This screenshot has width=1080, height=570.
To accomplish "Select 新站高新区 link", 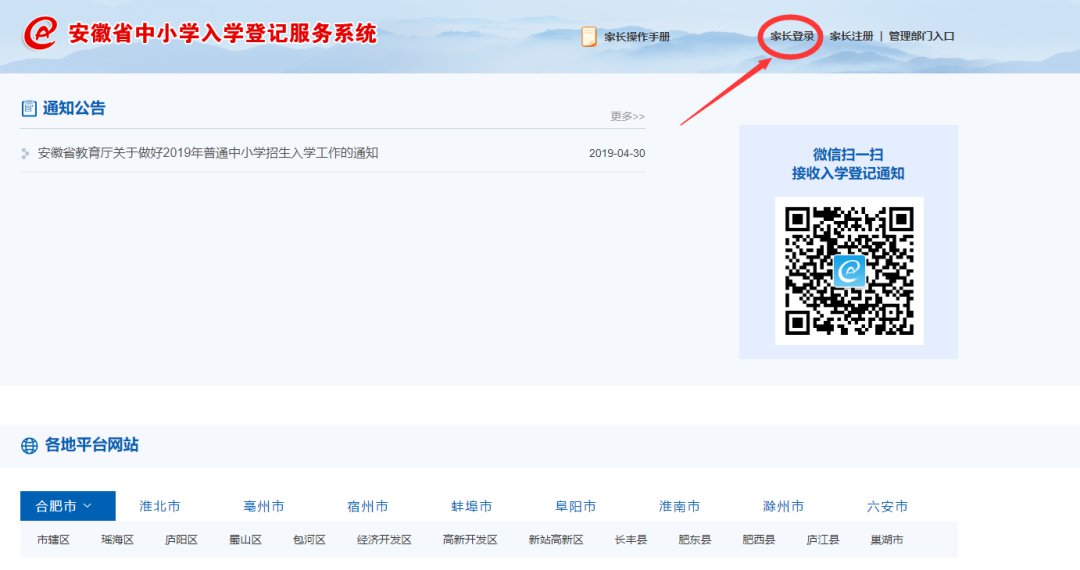I will click(556, 540).
